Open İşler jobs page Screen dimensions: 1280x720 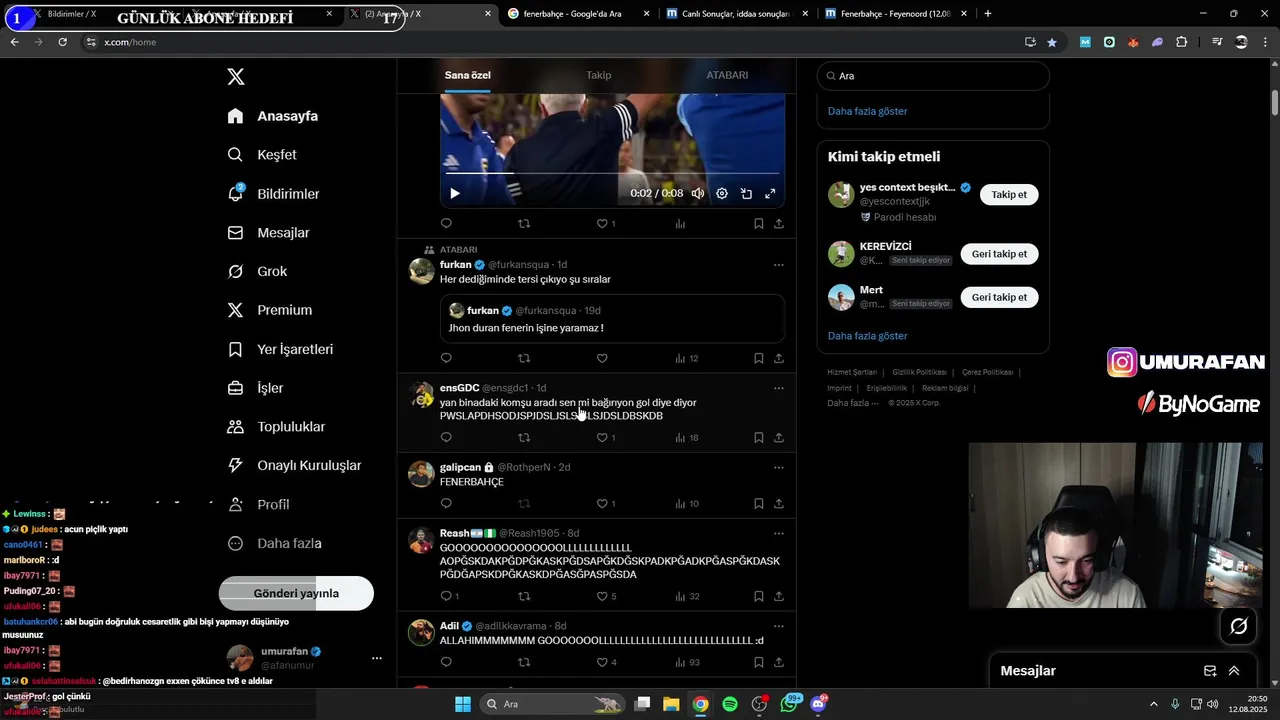coord(255,388)
